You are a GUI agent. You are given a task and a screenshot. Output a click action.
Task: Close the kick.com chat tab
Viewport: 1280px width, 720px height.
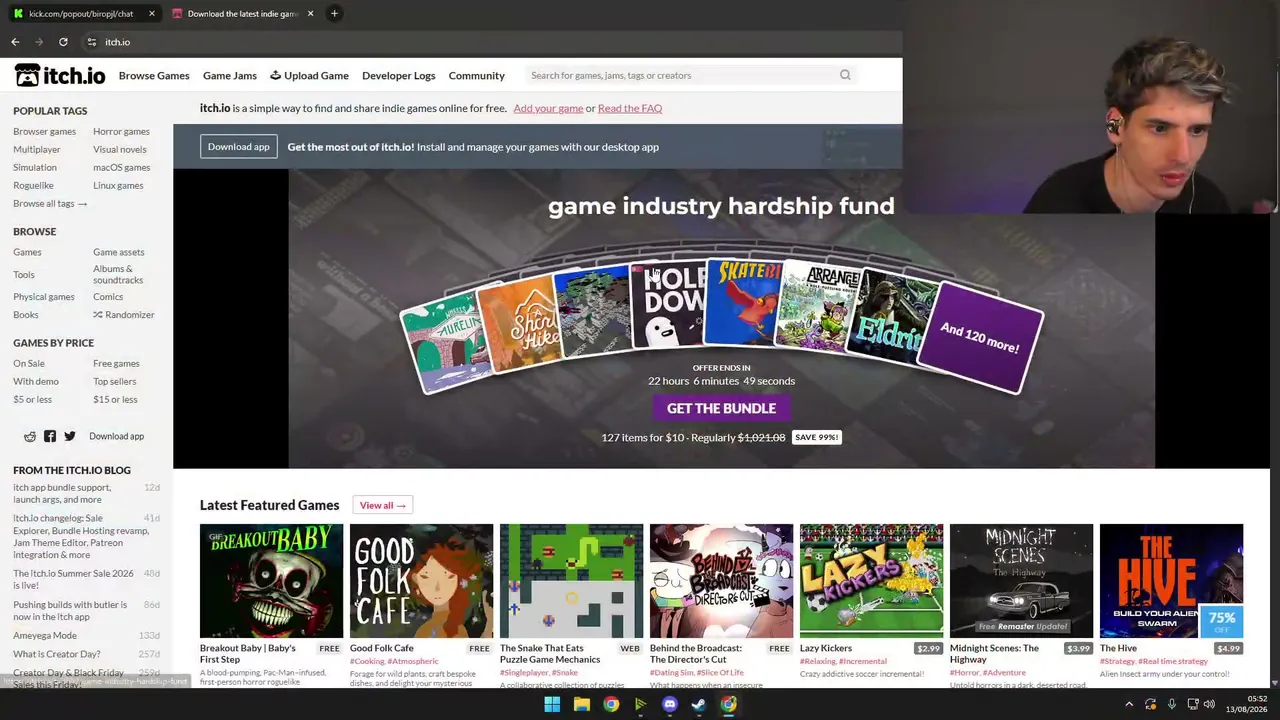[152, 14]
